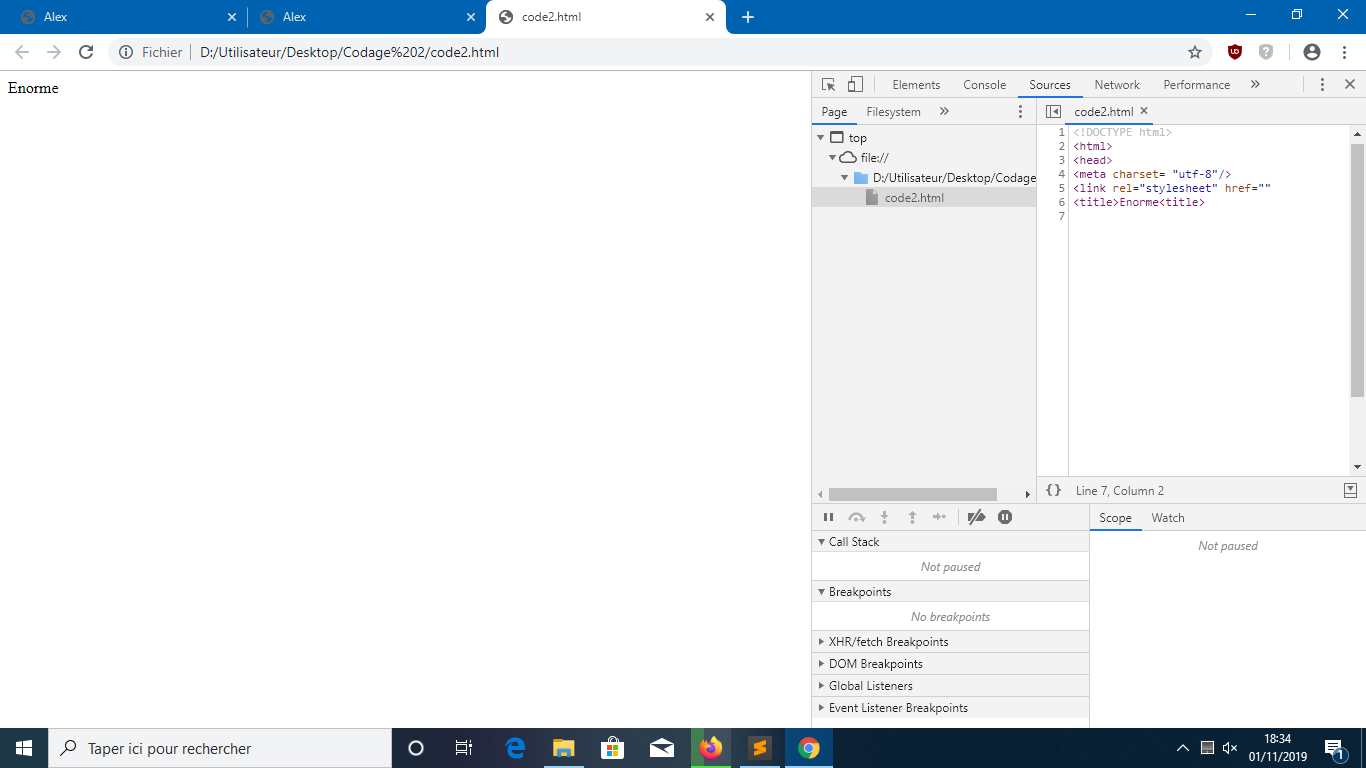Toggle pause on exceptions
Image resolution: width=1366 pixels, height=768 pixels.
point(1004,517)
